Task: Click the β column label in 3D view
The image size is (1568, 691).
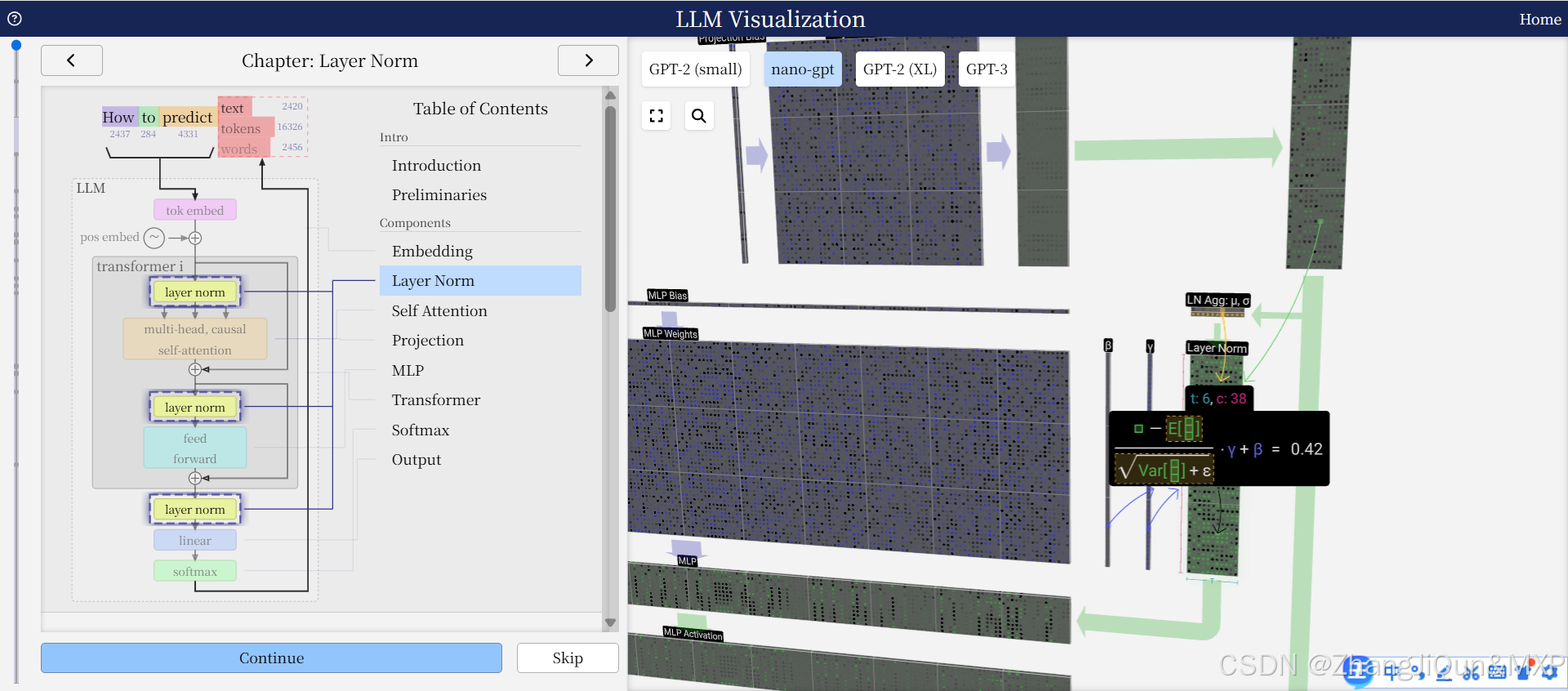Action: point(1108,345)
